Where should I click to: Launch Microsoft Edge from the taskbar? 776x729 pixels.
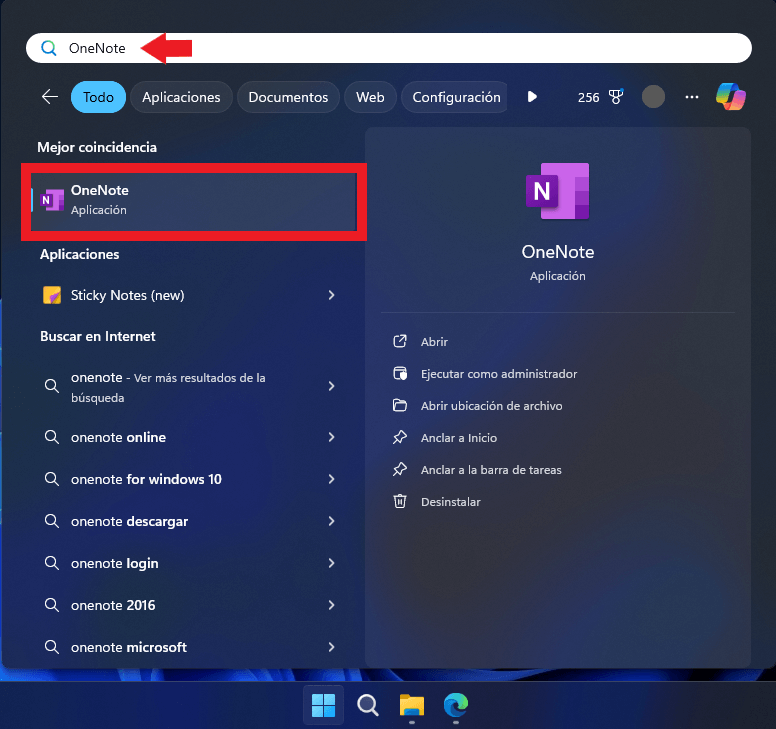coord(456,705)
